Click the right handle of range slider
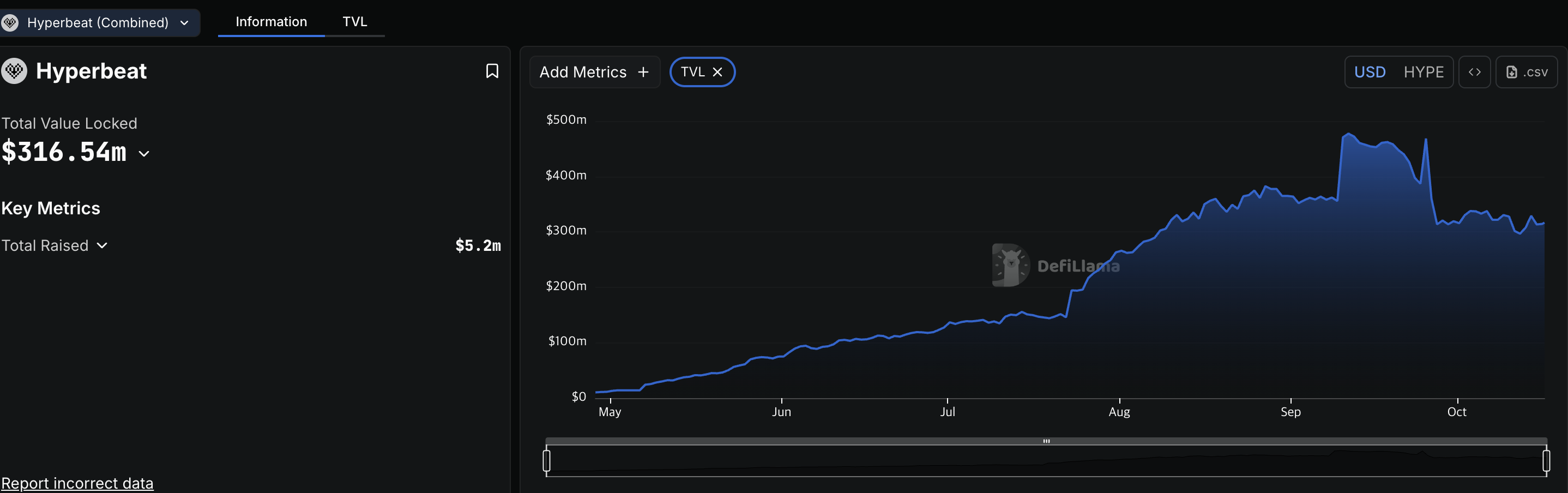The height and width of the screenshot is (493, 1568). tap(1546, 460)
